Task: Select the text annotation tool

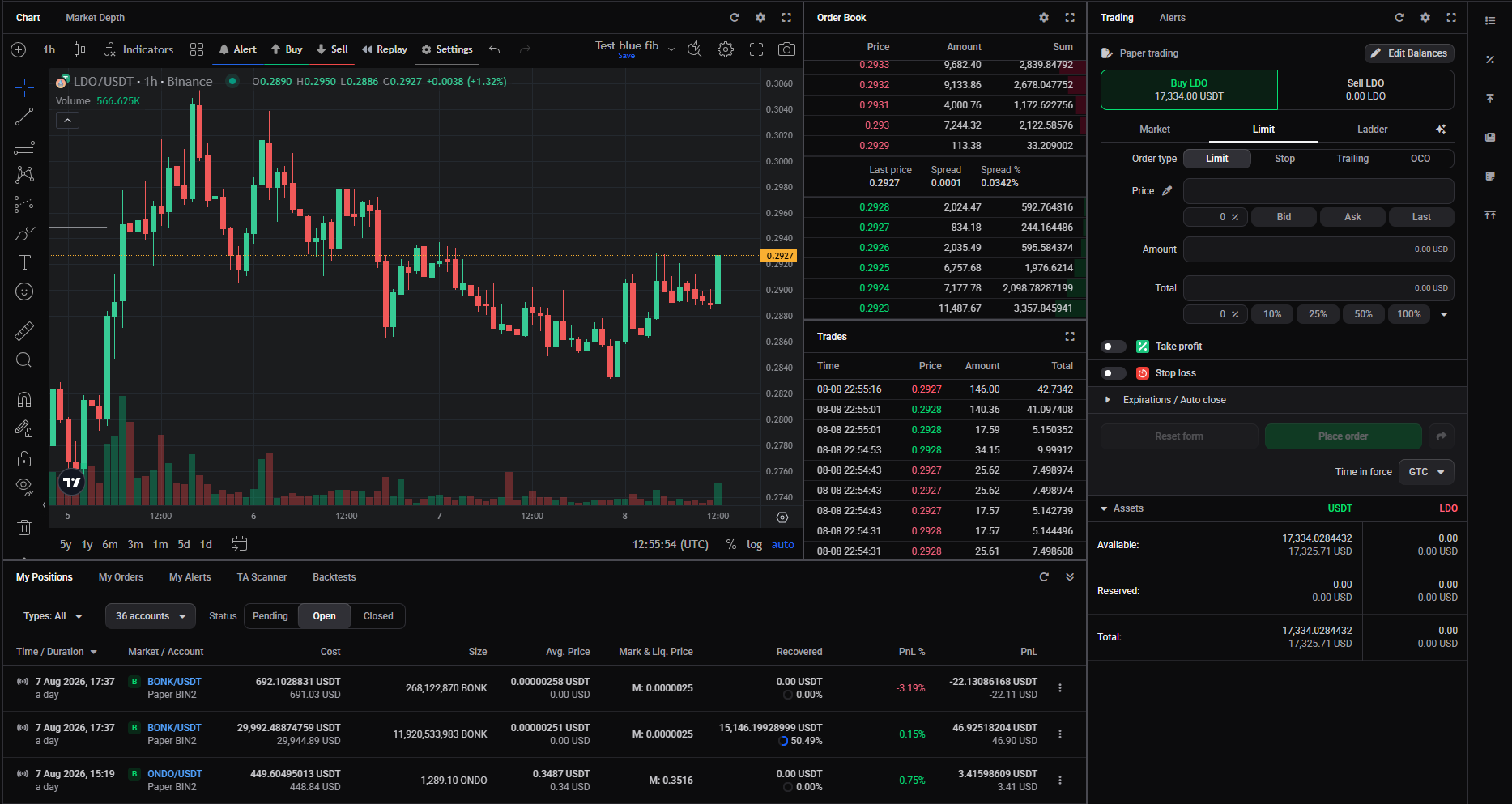Action: (24, 262)
